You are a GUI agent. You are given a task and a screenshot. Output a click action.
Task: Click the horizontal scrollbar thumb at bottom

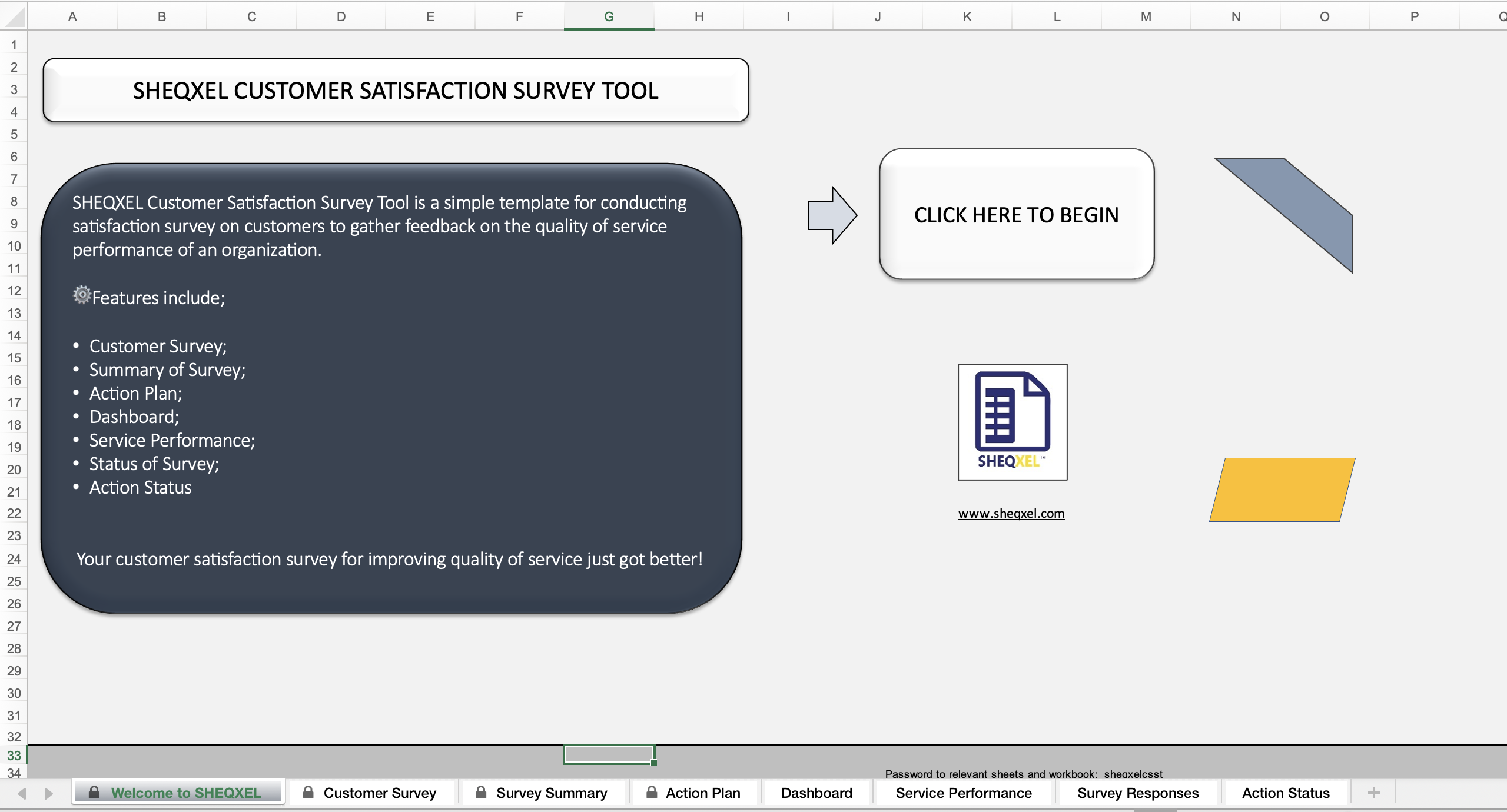pyautogui.click(x=1155, y=810)
